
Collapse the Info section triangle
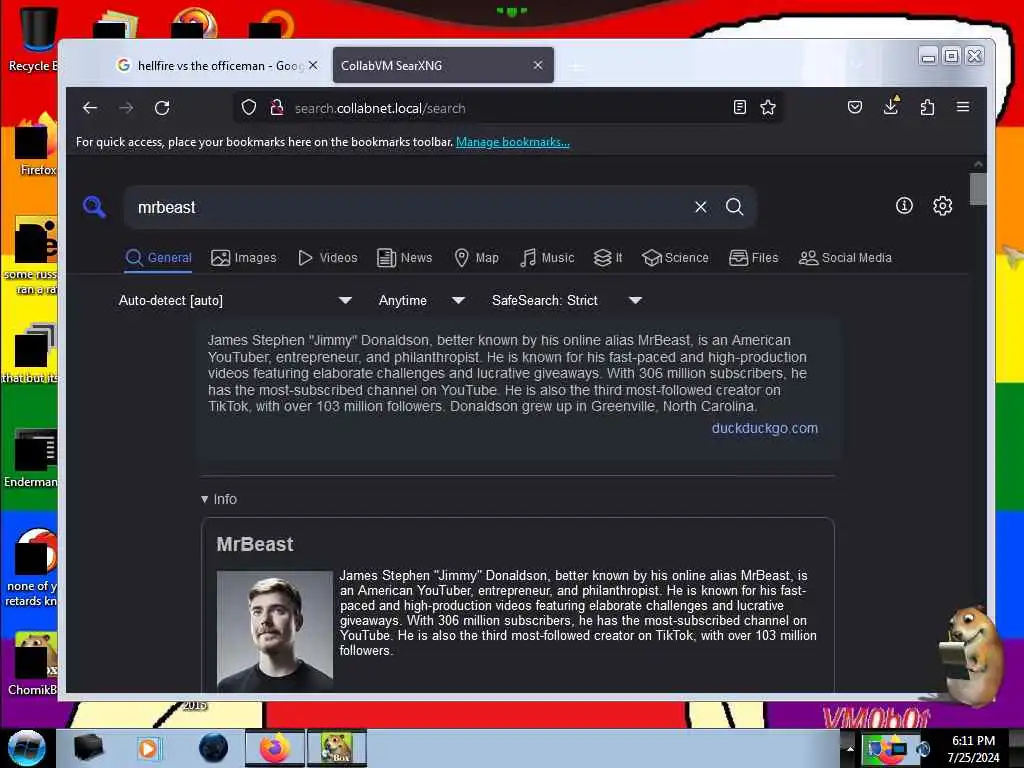coord(204,499)
